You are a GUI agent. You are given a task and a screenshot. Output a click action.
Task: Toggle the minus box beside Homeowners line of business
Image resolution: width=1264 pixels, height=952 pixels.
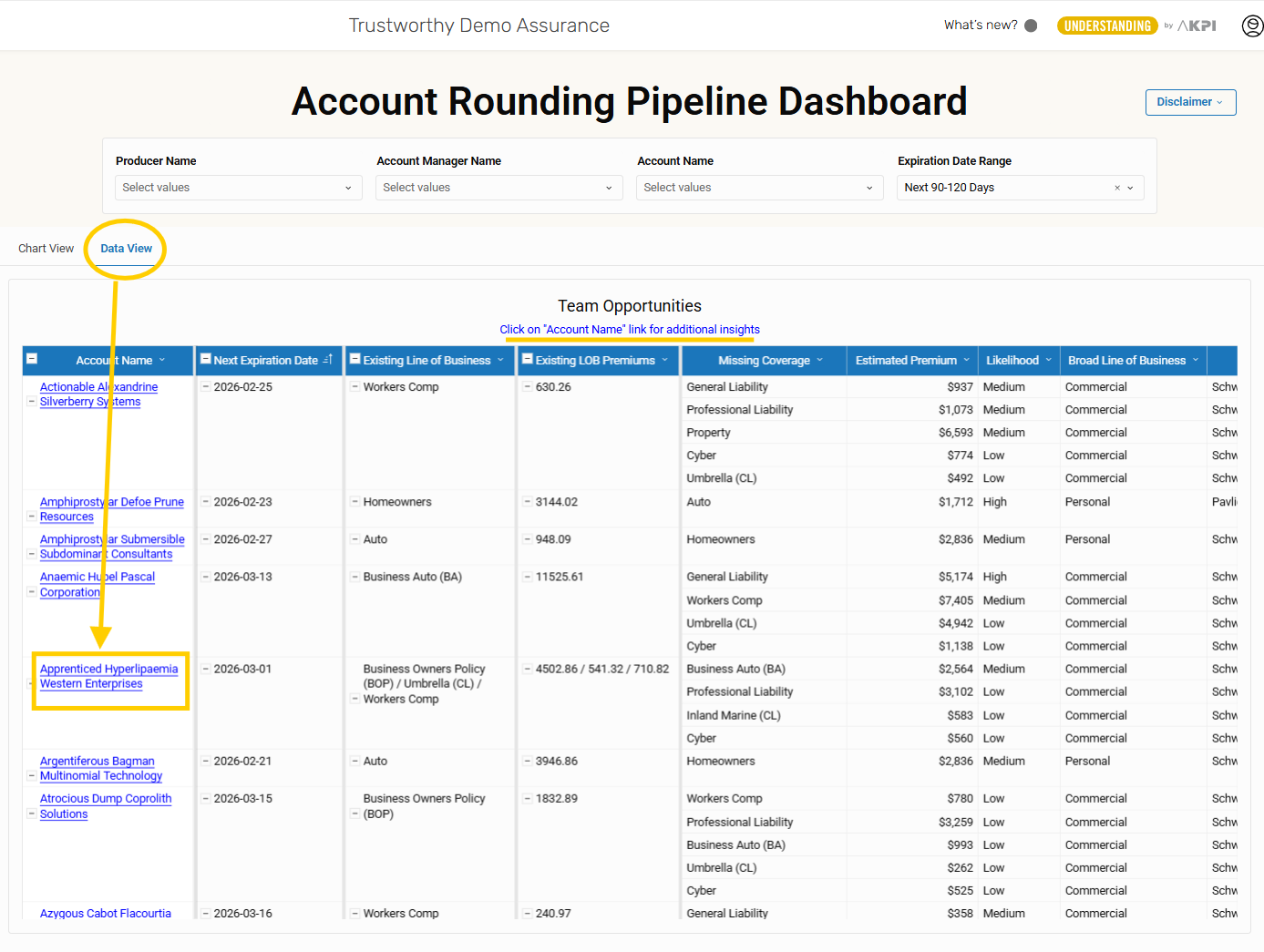pos(355,502)
